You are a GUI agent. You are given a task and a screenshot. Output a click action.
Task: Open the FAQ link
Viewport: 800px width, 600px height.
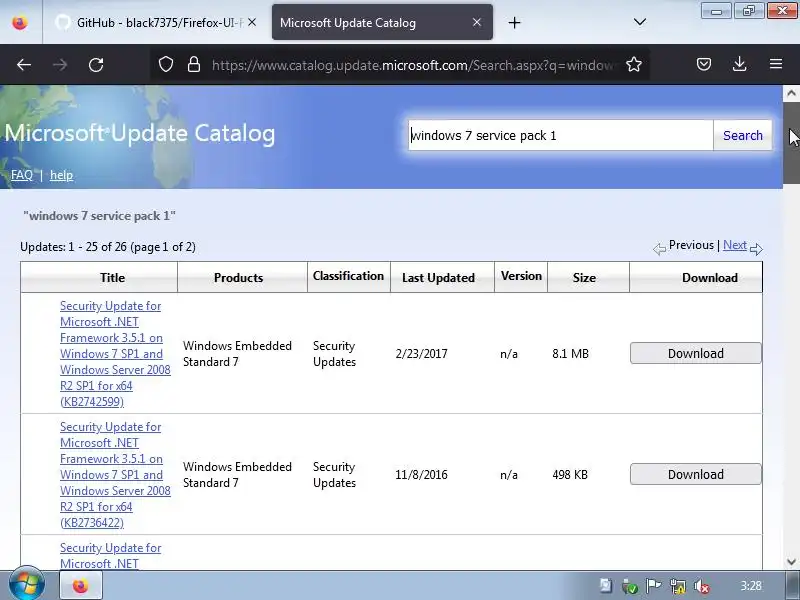coord(22,175)
